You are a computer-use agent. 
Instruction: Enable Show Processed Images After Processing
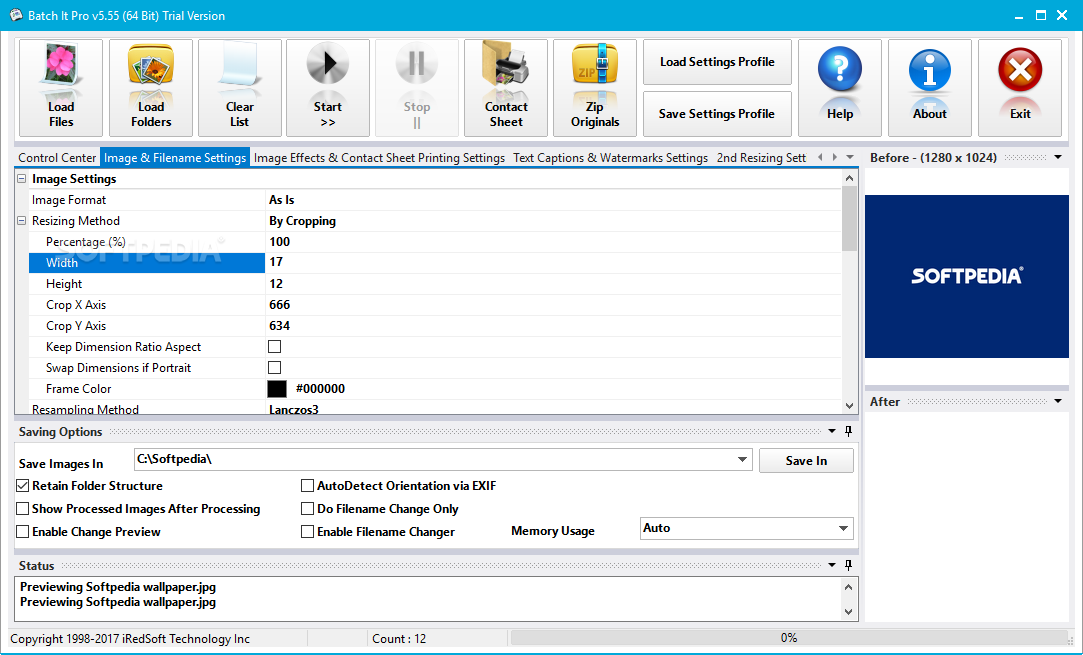pyautogui.click(x=23, y=509)
